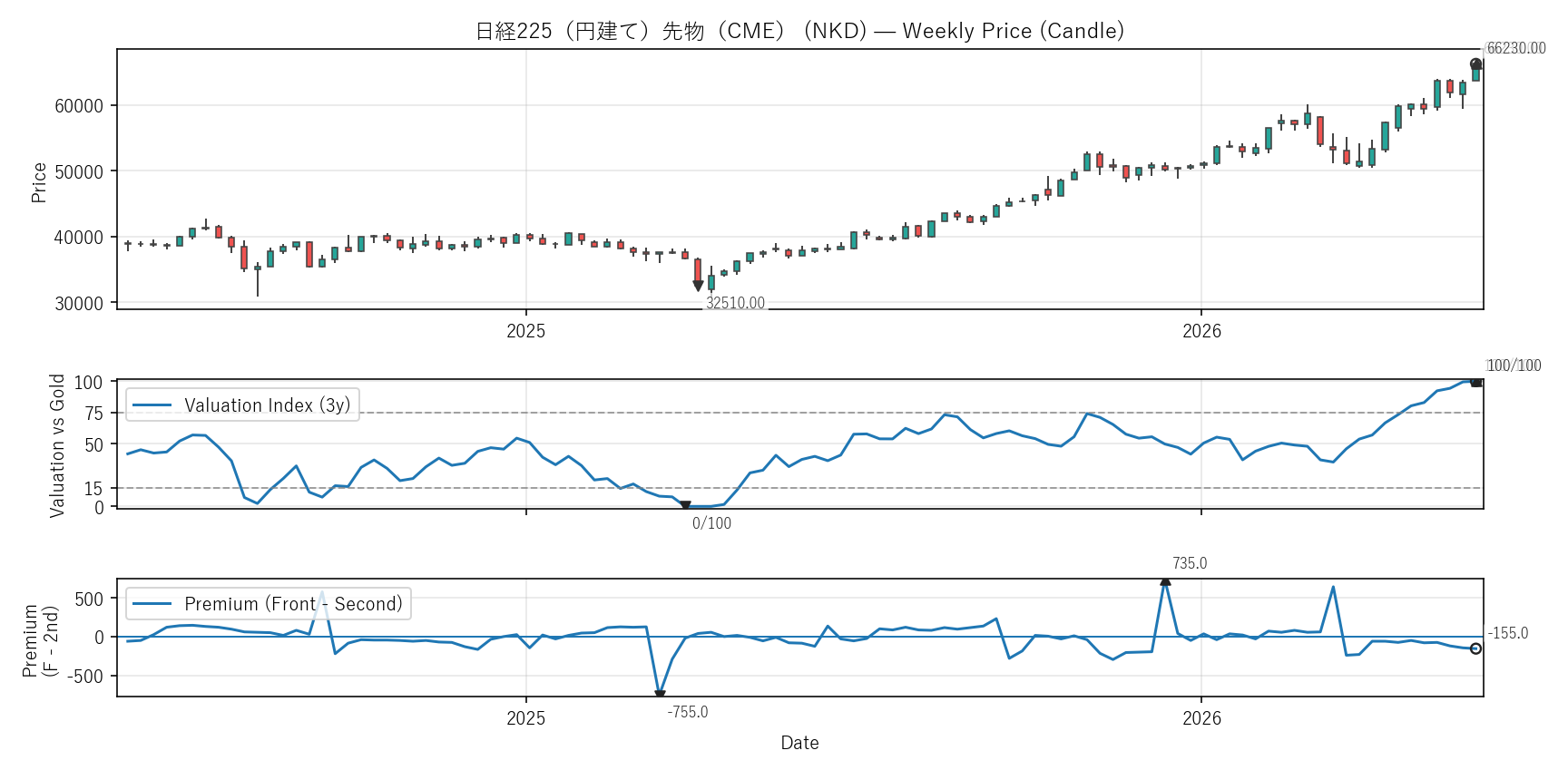Select the 735.0 premium peak annotation

1190,563
